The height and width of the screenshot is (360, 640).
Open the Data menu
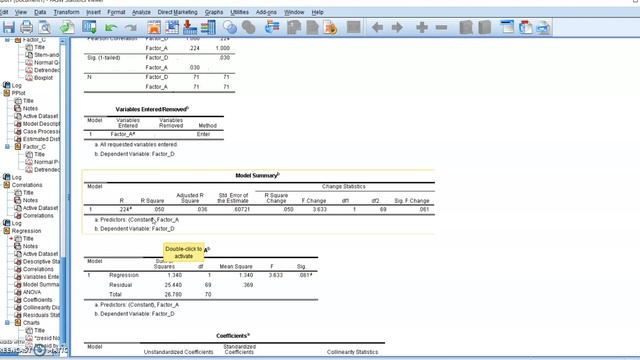40,12
